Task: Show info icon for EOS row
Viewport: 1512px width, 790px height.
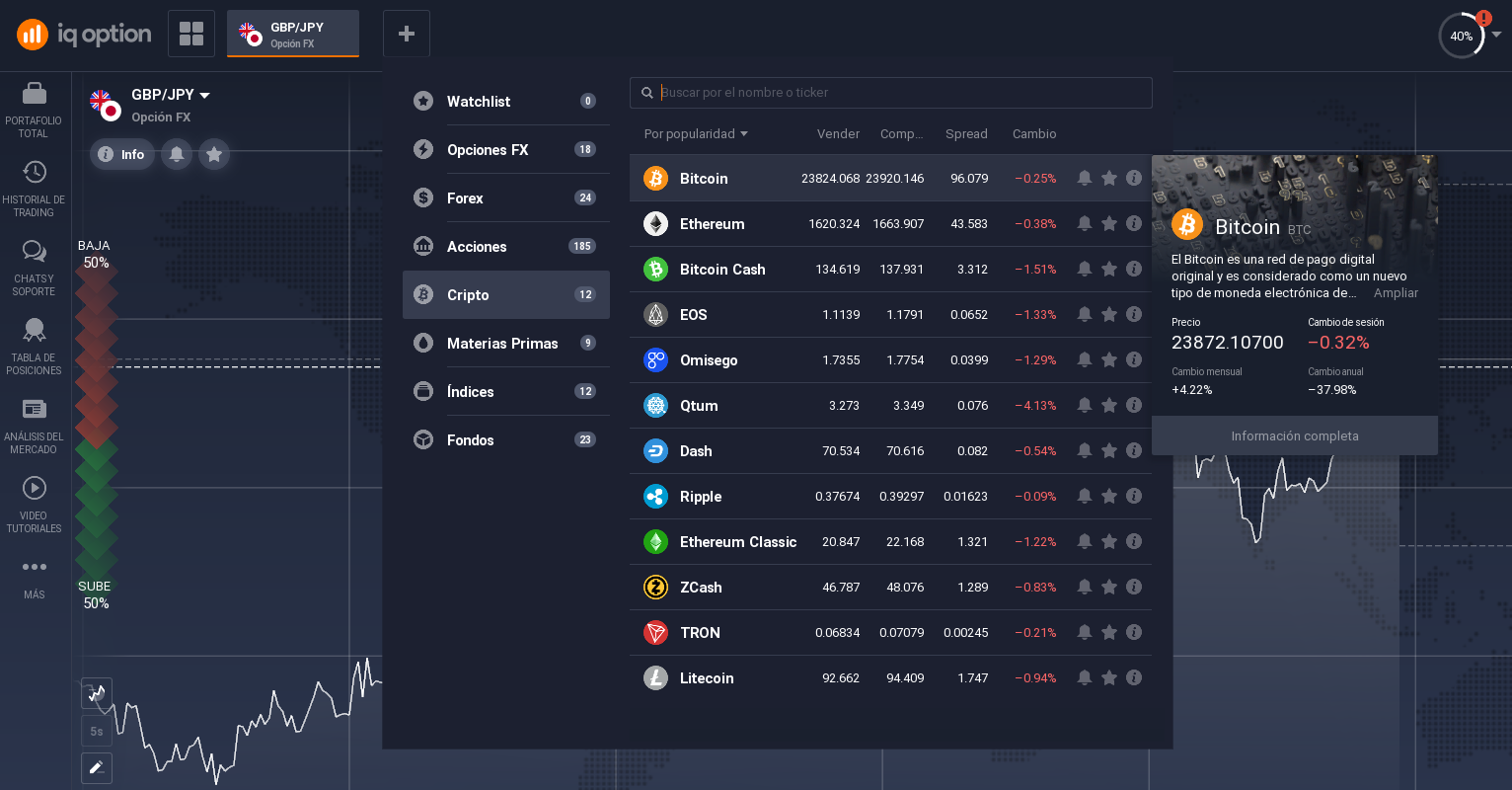Action: pos(1134,315)
